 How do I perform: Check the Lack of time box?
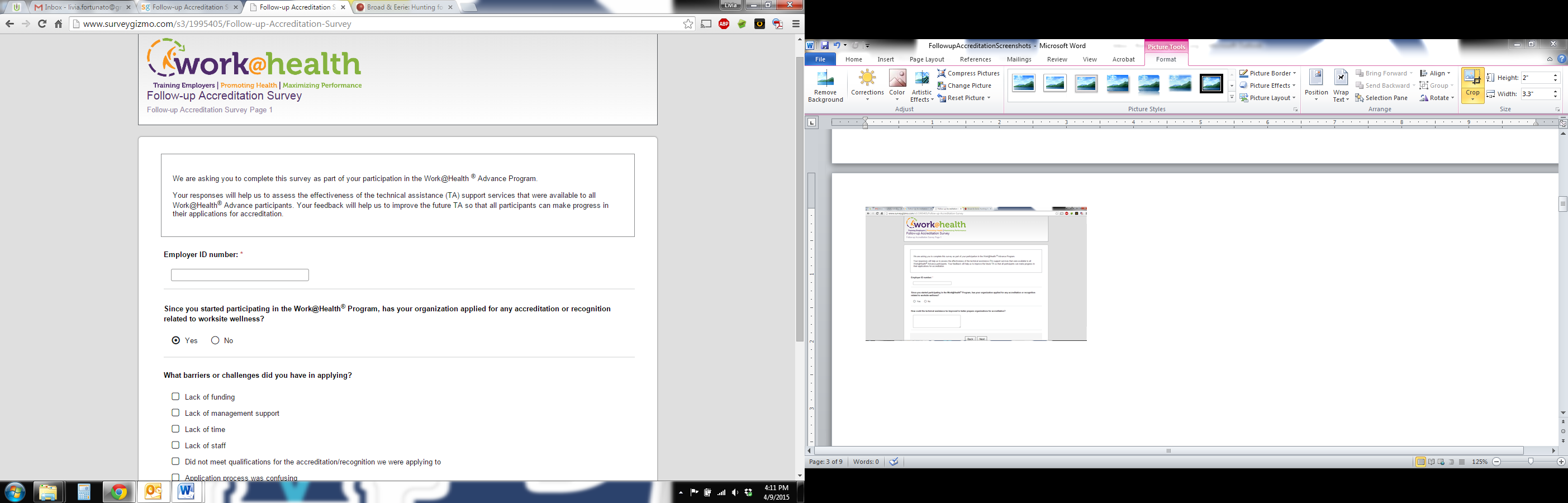click(x=175, y=429)
